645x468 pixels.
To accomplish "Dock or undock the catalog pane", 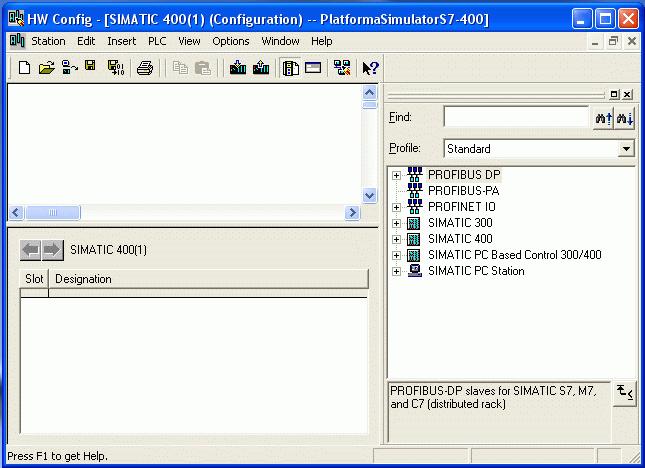I will [614, 94].
